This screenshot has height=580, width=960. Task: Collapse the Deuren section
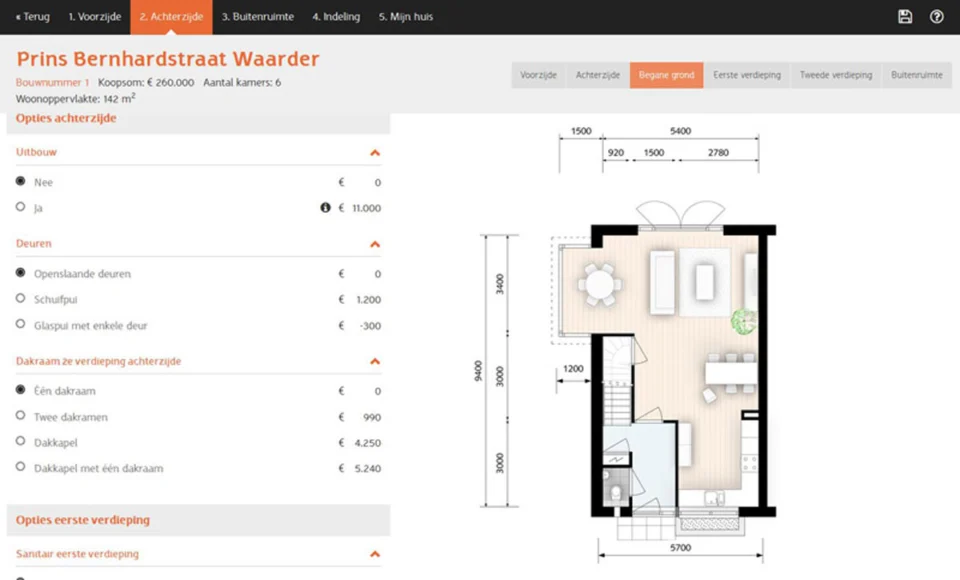(x=375, y=244)
